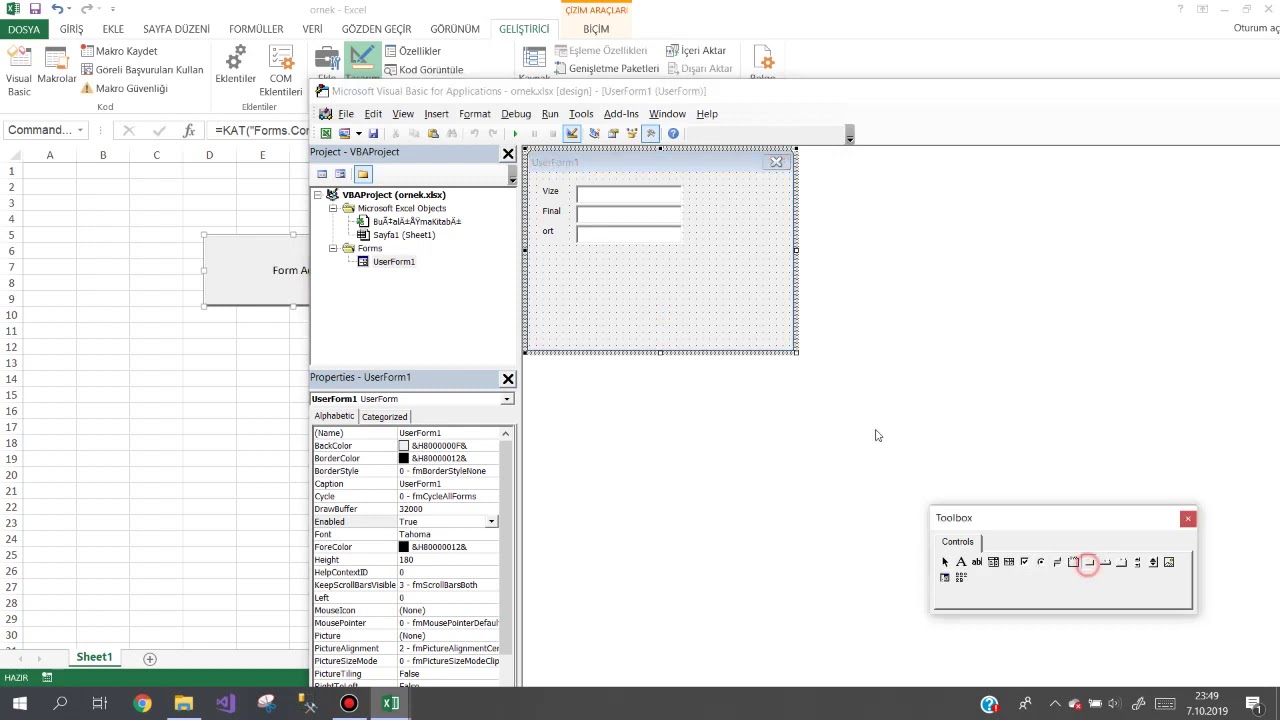
Task: Click the Final text box on UserForm1
Action: (x=628, y=214)
